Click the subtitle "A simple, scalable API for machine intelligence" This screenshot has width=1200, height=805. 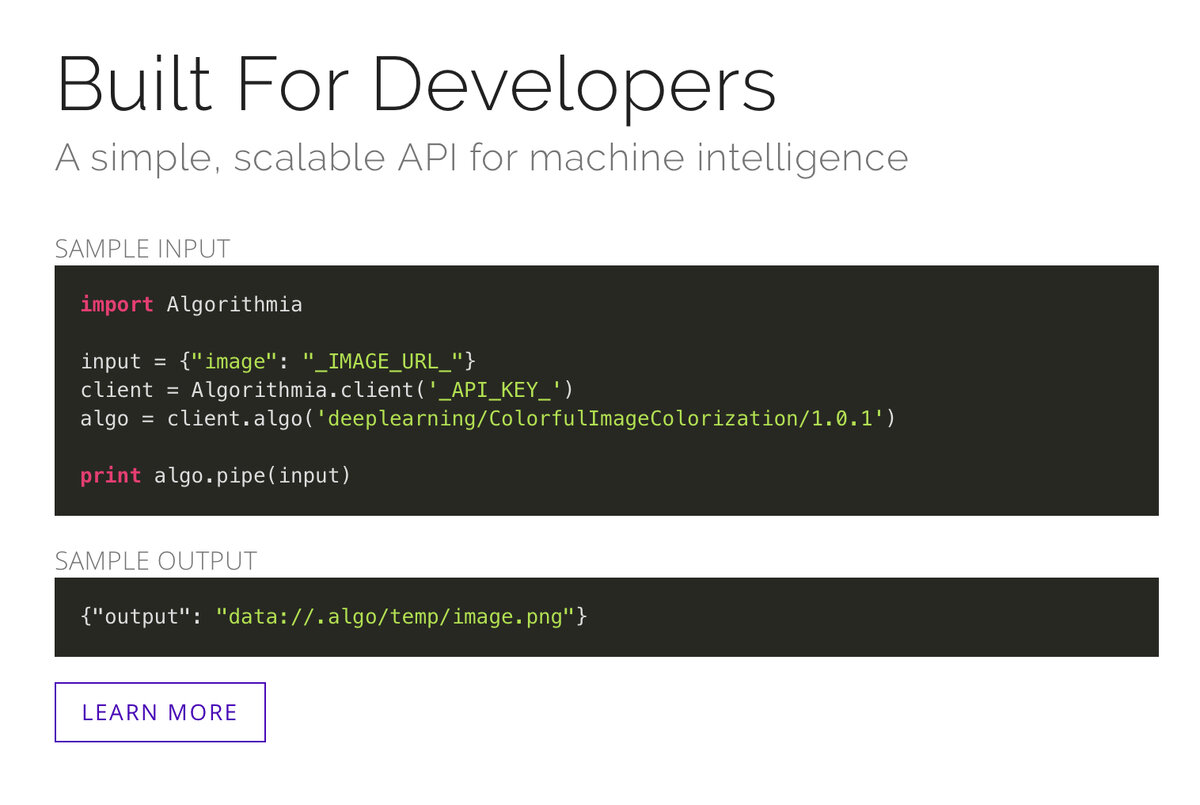point(481,159)
